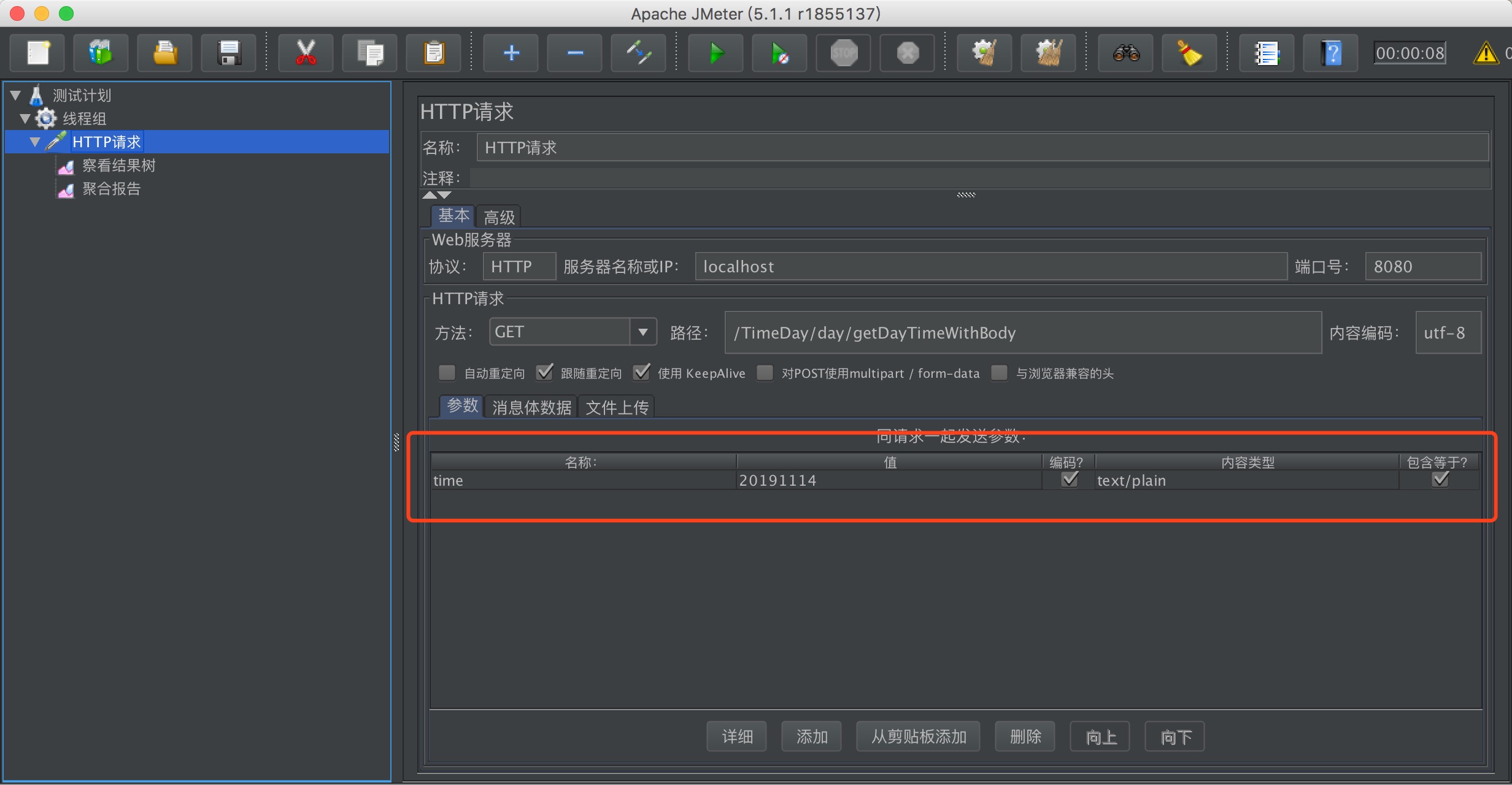Collapse the 线程组 tree node

25,118
